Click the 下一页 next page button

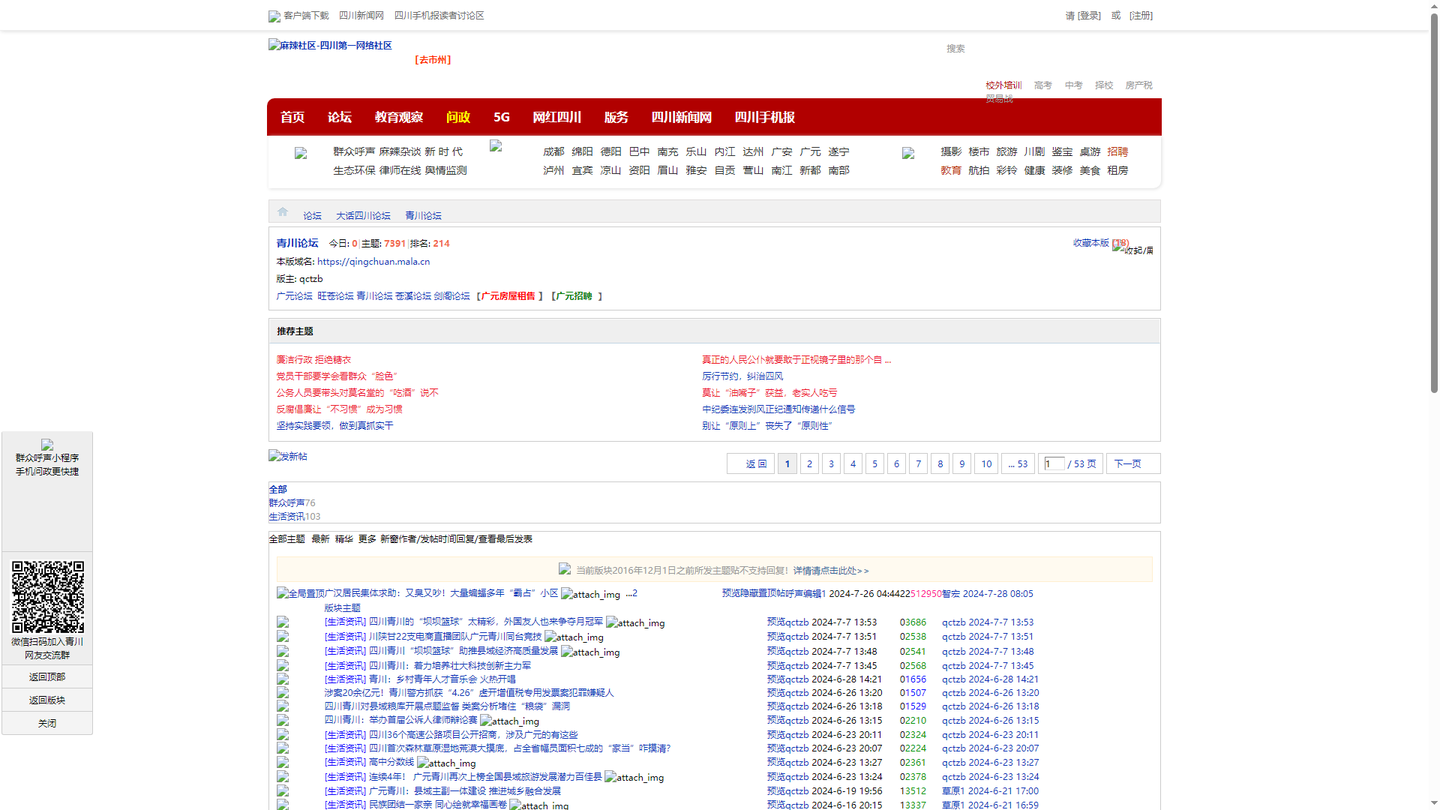click(1133, 464)
